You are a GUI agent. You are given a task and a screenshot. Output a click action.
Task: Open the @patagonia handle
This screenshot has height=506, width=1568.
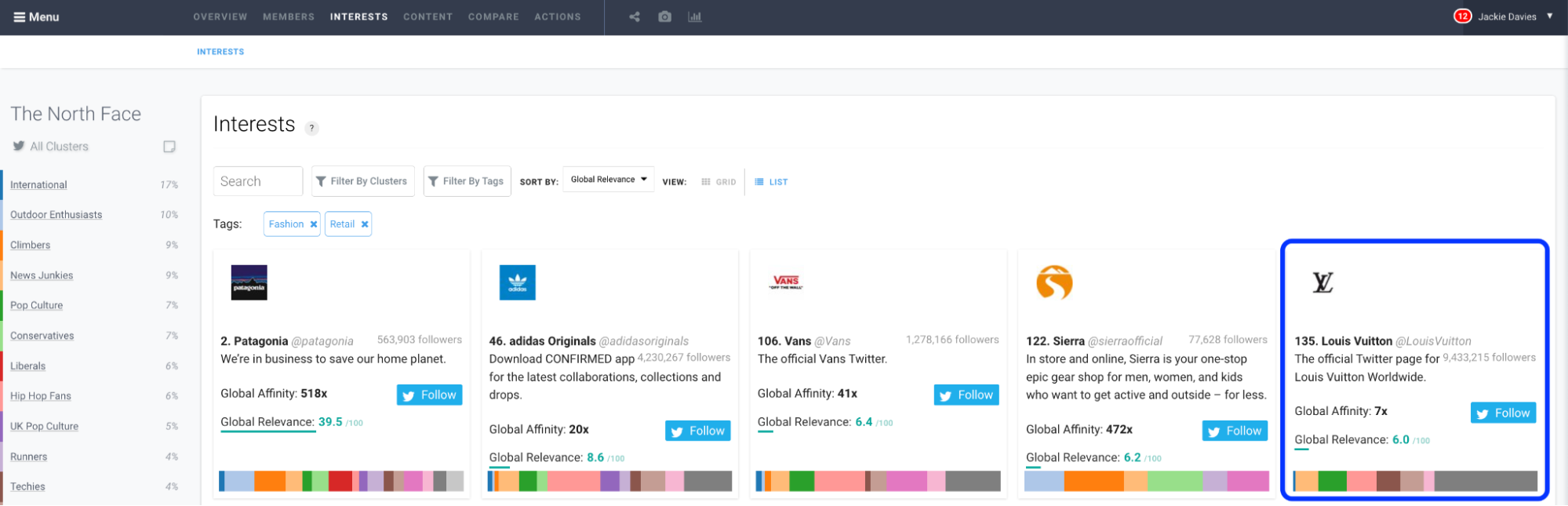tap(322, 341)
